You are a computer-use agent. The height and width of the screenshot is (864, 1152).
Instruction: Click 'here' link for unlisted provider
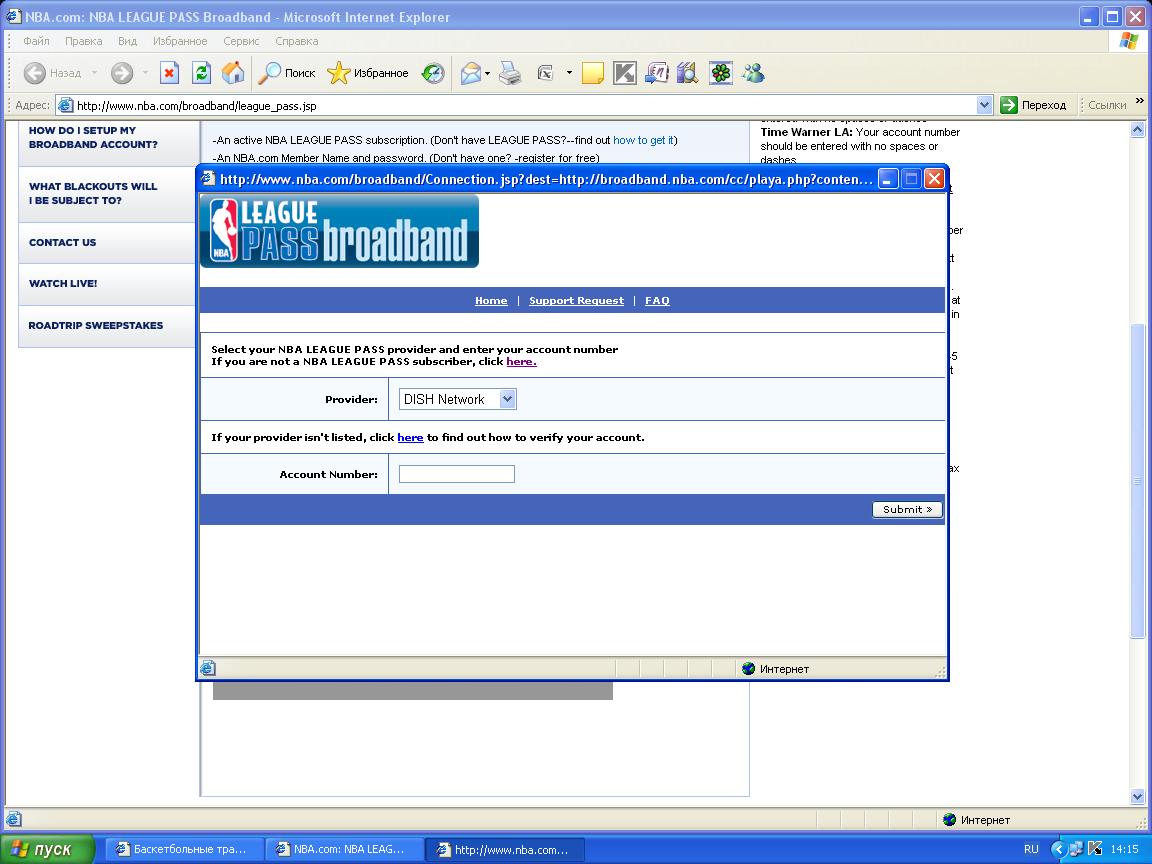410,437
